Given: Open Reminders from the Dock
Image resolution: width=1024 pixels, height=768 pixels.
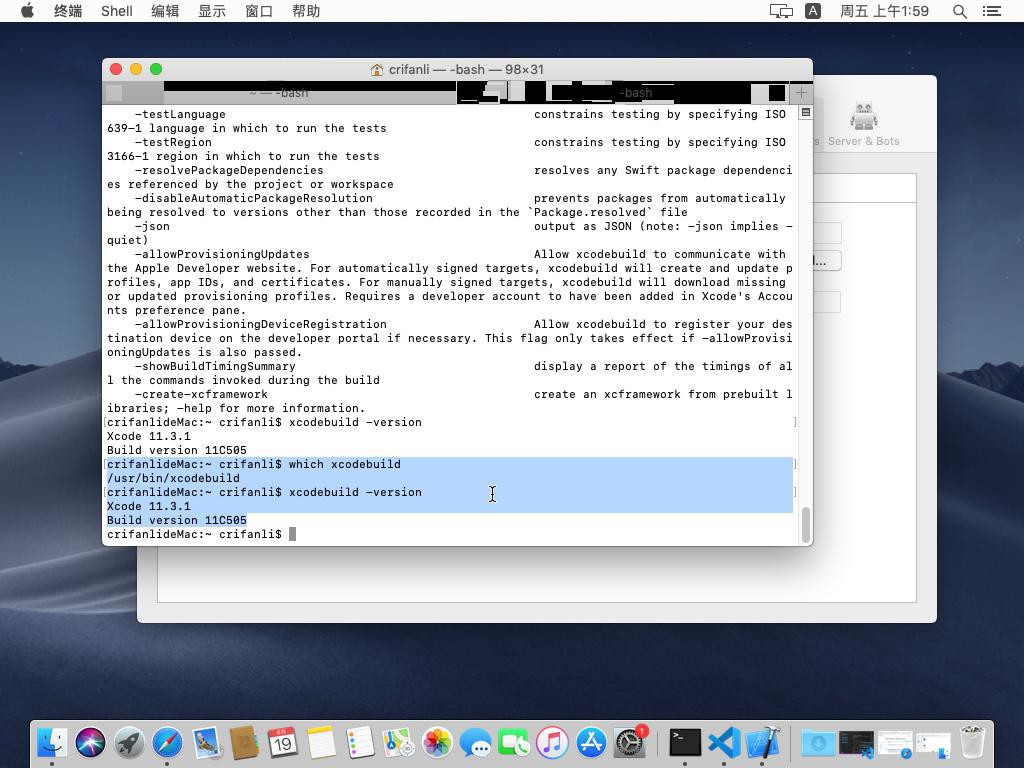Looking at the screenshot, I should click(x=360, y=743).
